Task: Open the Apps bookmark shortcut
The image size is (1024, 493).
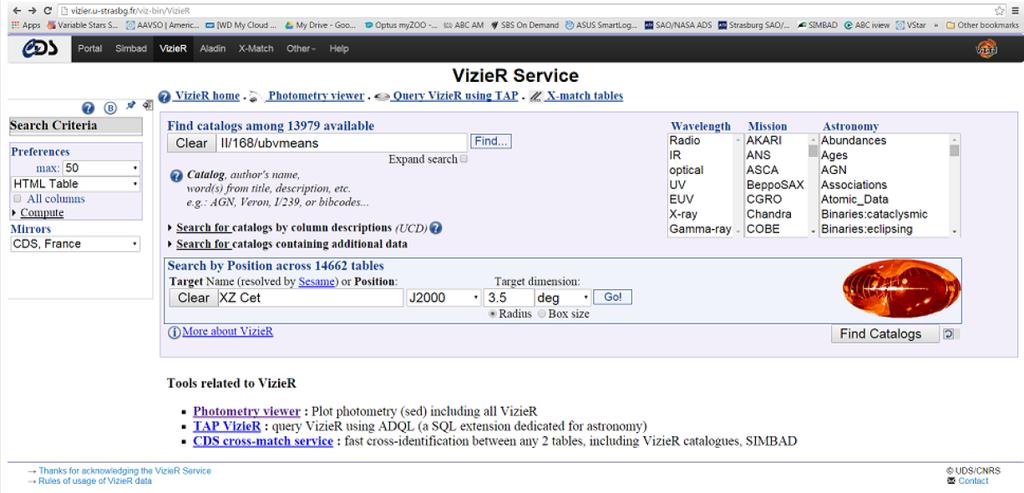Action: coord(26,25)
